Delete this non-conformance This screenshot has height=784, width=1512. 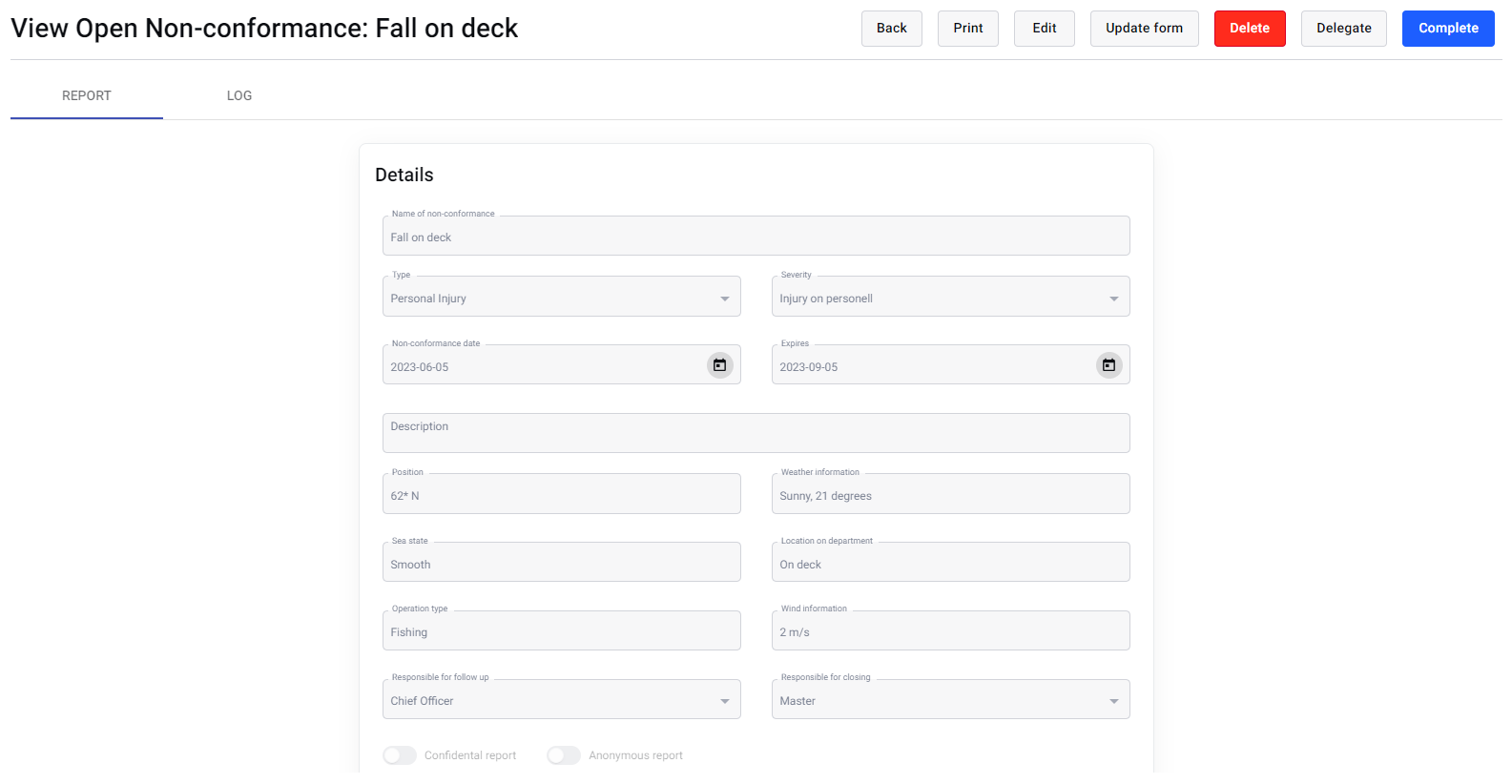tap(1250, 29)
